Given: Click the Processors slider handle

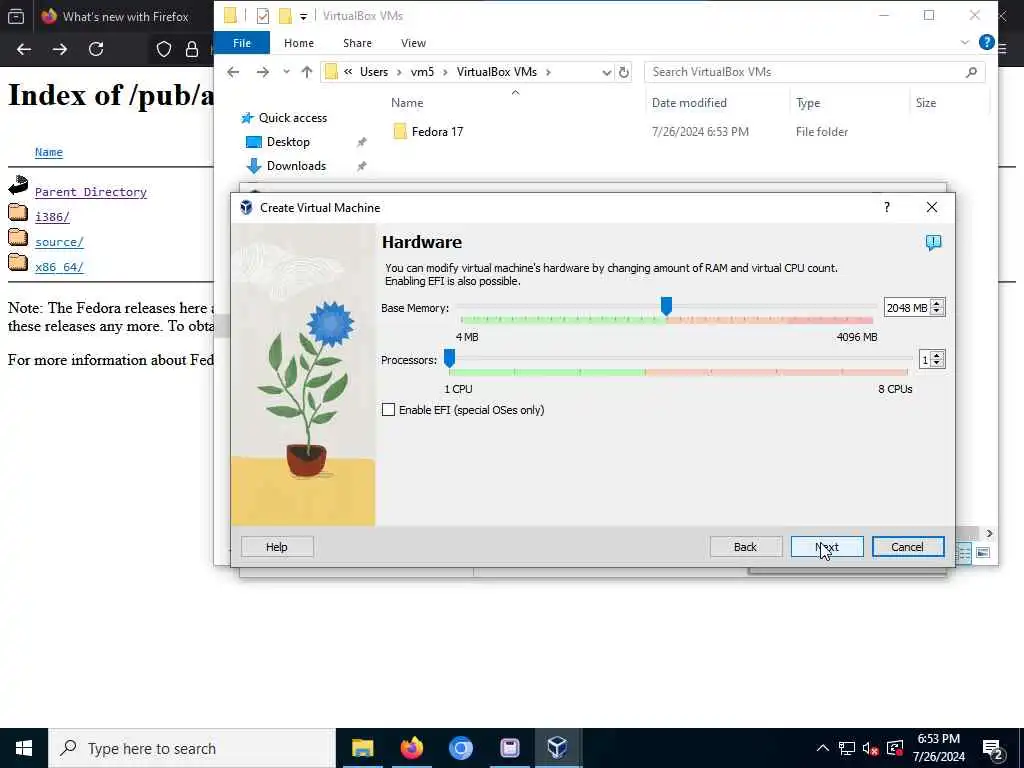Looking at the screenshot, I should [x=449, y=358].
